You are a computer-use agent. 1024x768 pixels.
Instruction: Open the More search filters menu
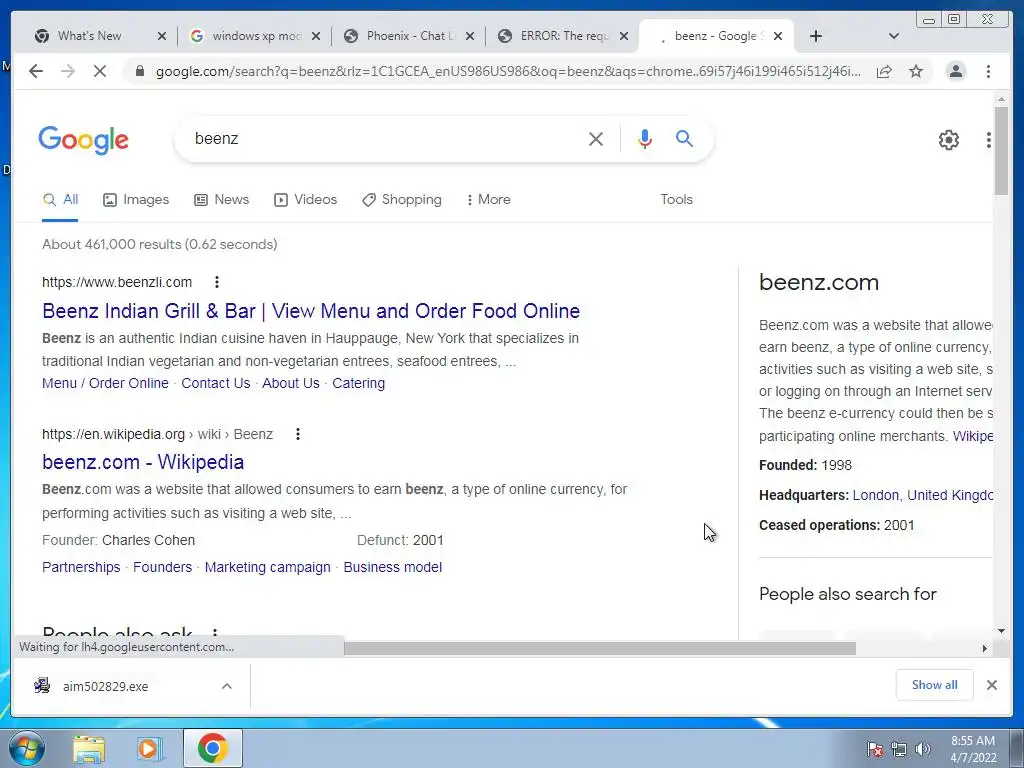488,200
